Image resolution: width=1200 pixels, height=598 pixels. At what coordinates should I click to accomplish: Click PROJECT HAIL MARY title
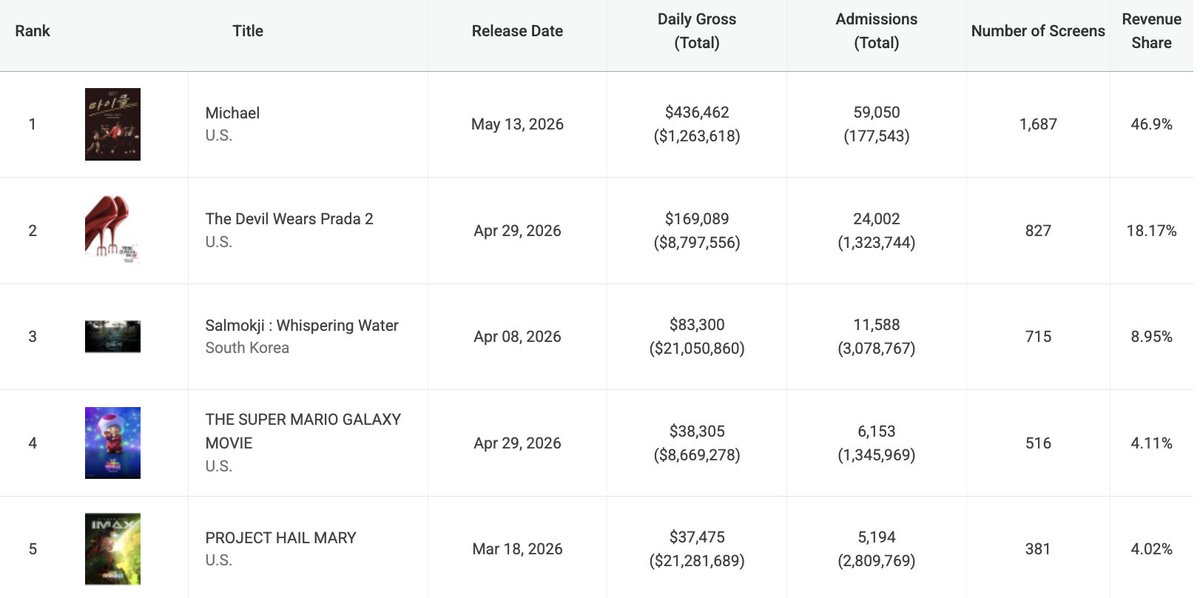(281, 538)
